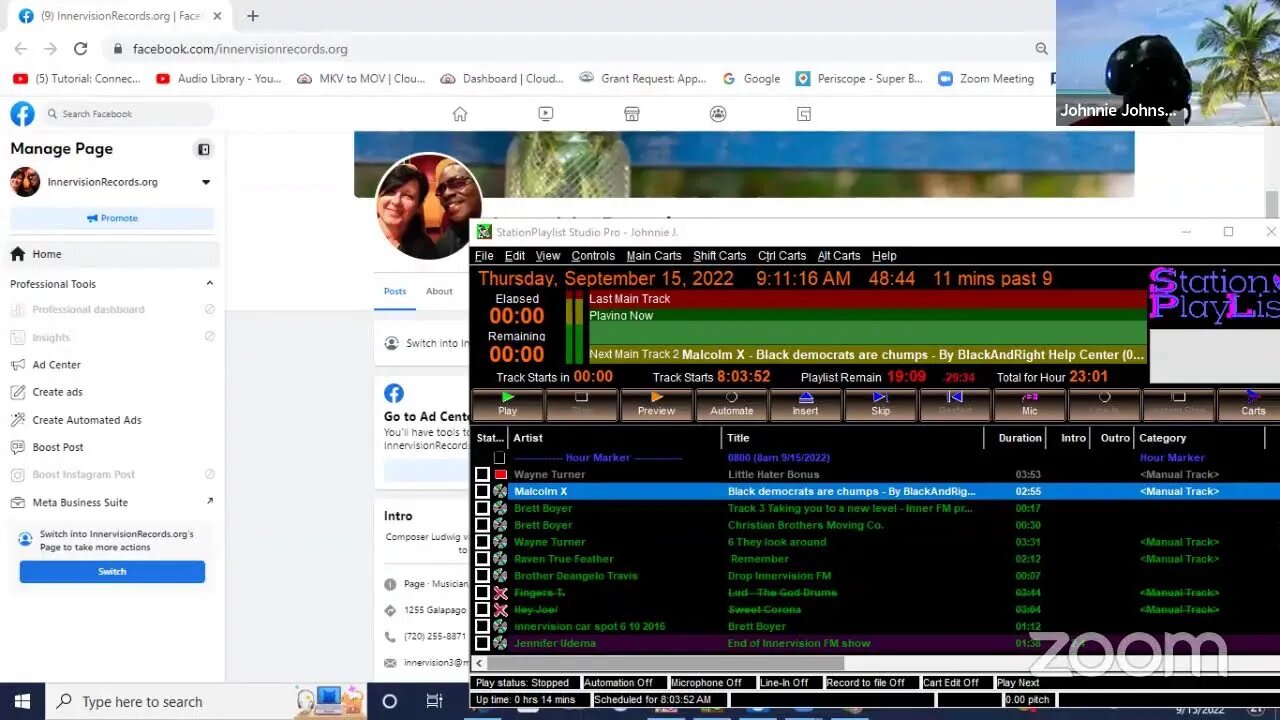The height and width of the screenshot is (720, 1280).
Task: Sort playlist by Artist column header
Action: (615, 438)
